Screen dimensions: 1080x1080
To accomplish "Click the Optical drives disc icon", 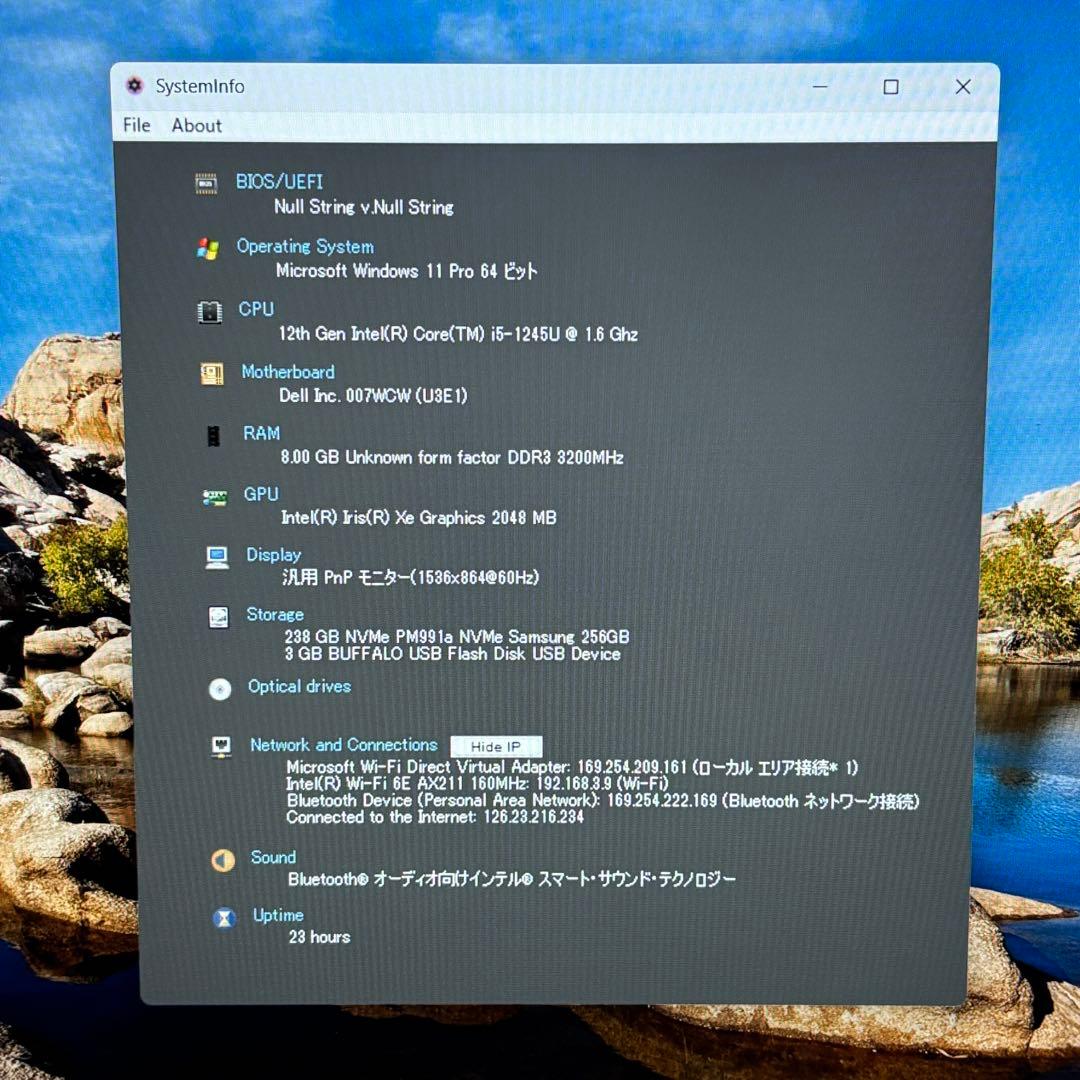I will click(x=220, y=689).
